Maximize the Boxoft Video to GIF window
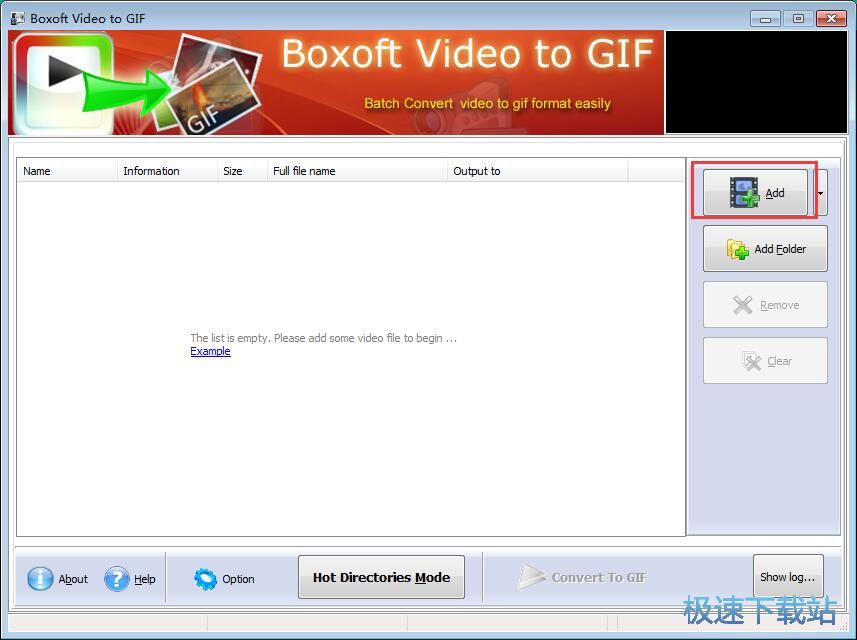This screenshot has width=857, height=640. coord(798,19)
